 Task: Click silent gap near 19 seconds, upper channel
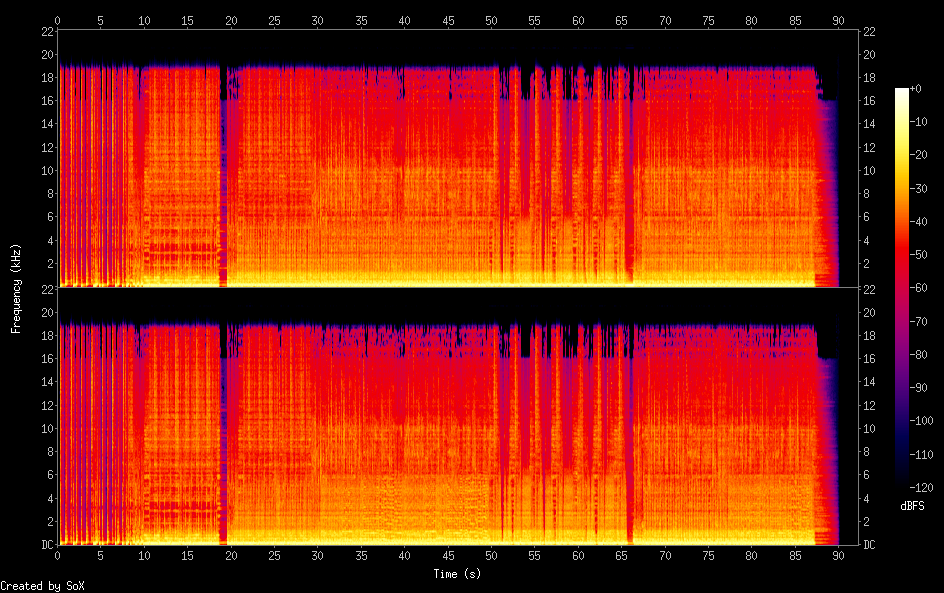[223, 180]
